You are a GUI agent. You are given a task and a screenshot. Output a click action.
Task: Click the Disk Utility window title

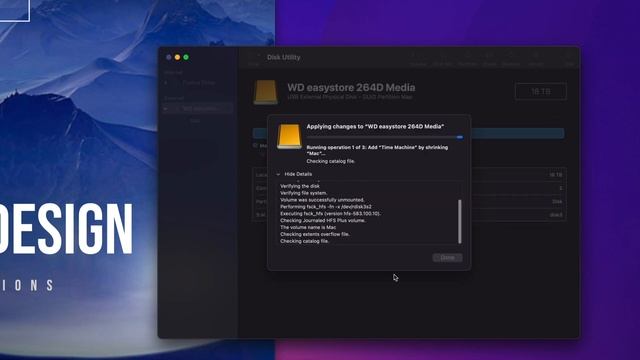point(284,58)
